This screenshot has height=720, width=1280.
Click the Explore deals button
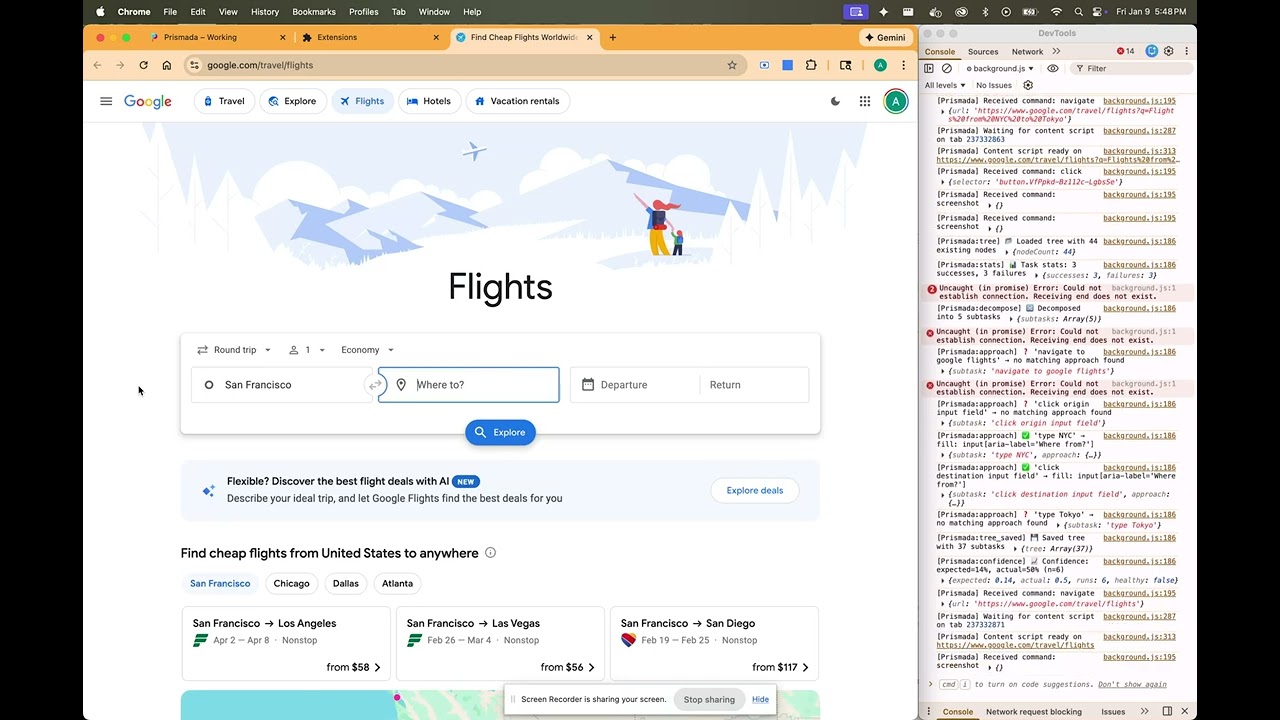[755, 490]
